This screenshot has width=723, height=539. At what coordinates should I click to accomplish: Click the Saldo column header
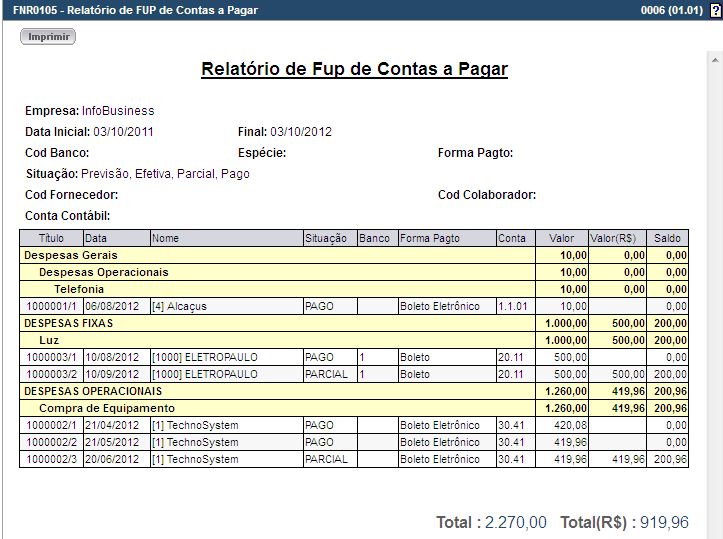tap(667, 239)
